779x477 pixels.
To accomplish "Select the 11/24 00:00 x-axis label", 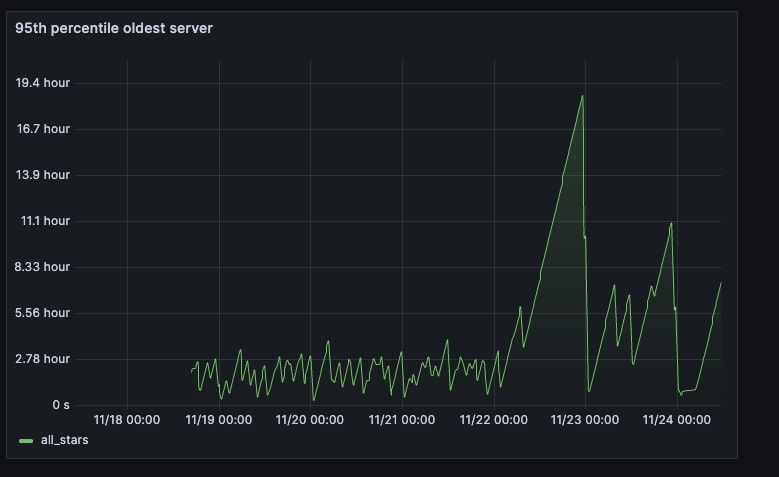I will click(677, 420).
